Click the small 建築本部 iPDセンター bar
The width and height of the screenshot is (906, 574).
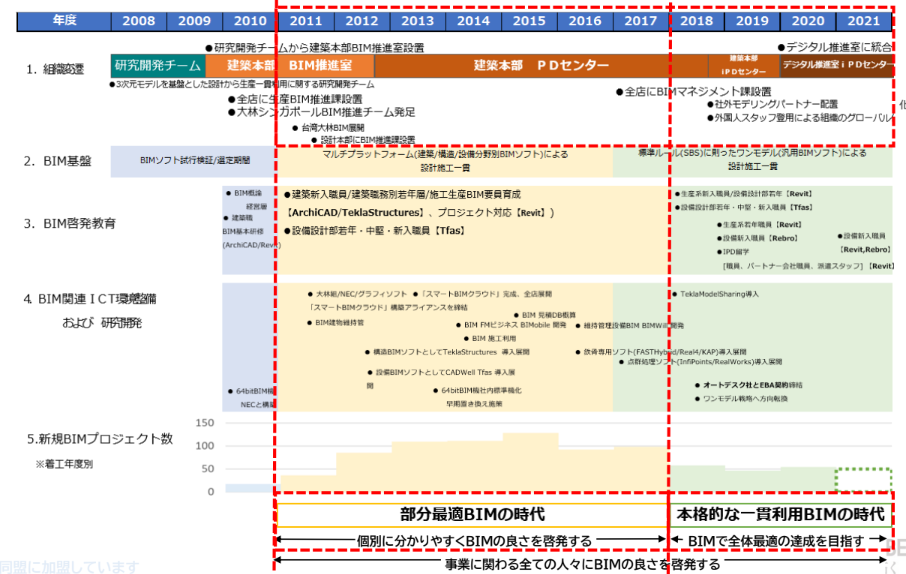pos(744,66)
